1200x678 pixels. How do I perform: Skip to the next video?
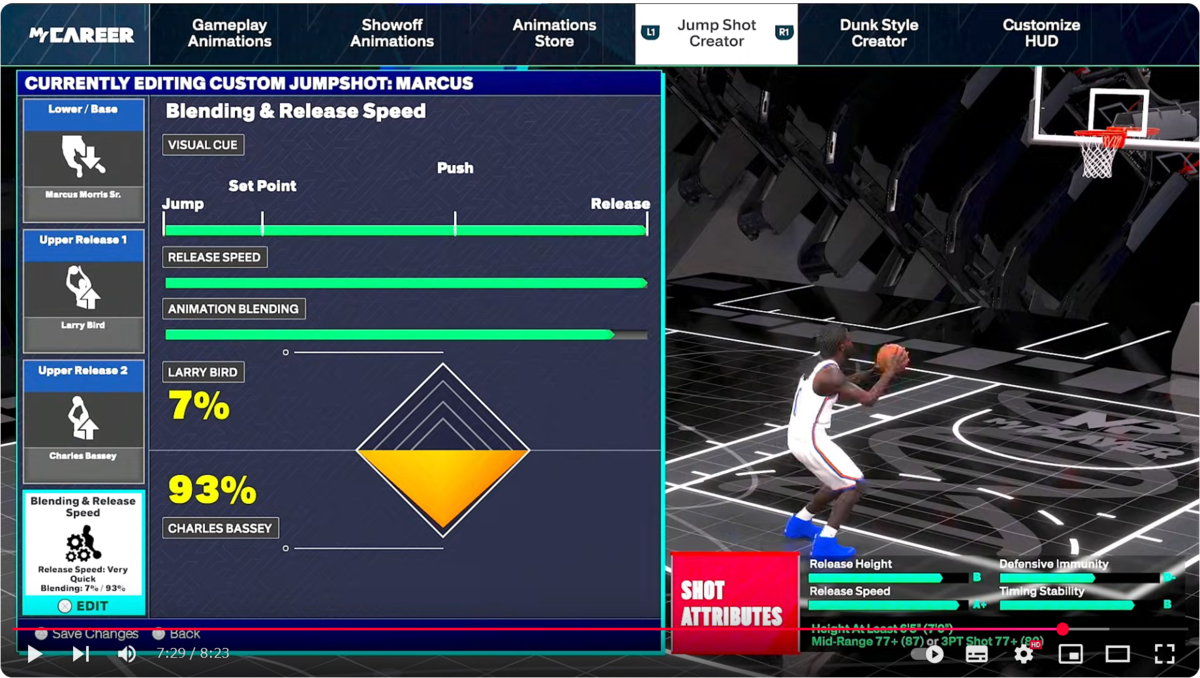coord(81,654)
